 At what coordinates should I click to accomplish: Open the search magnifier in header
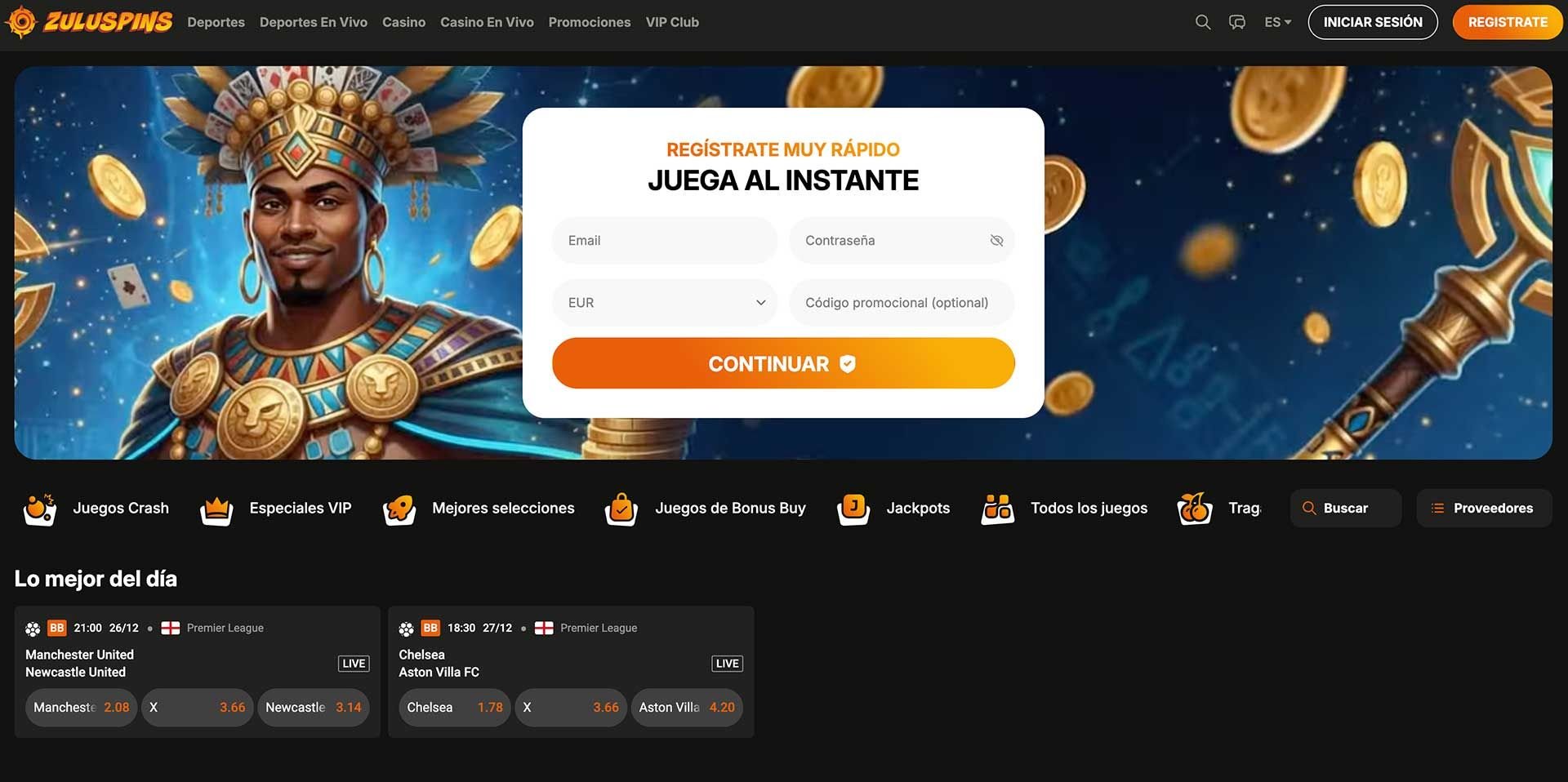click(1202, 22)
